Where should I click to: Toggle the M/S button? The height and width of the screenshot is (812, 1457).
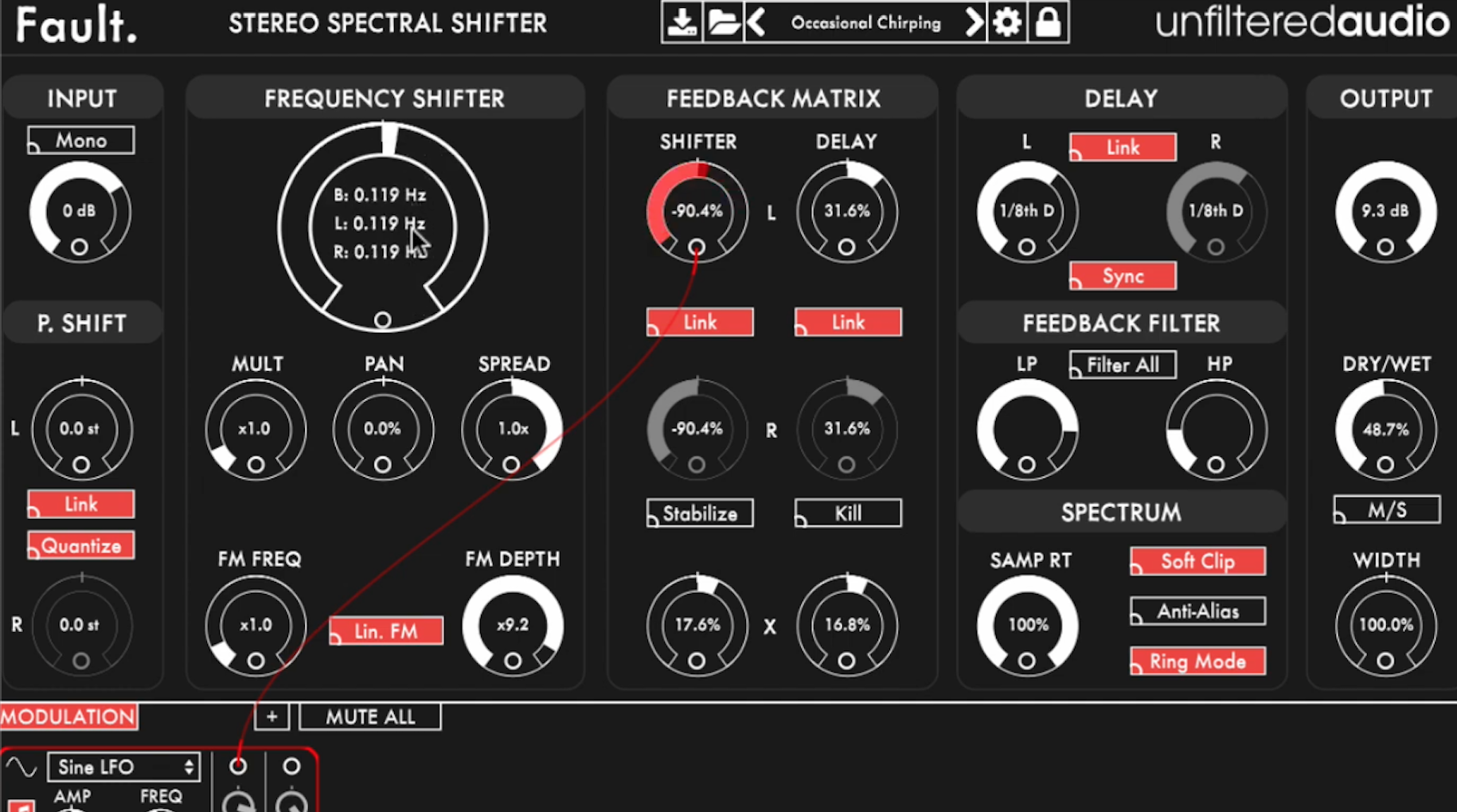(1387, 510)
